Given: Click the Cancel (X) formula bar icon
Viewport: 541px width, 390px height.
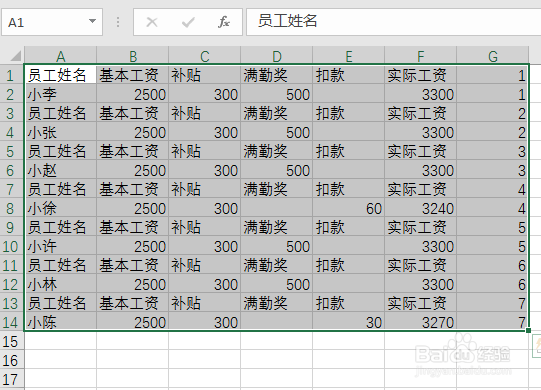Looking at the screenshot, I should tap(152, 22).
